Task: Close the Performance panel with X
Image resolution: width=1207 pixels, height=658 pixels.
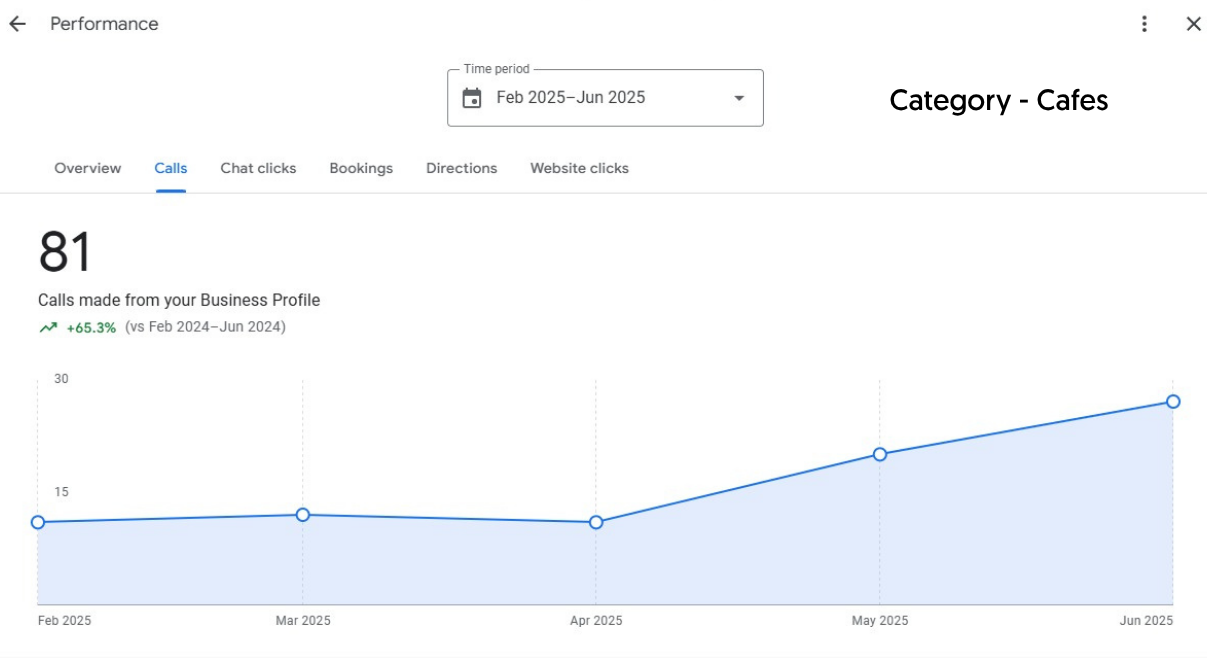Action: [x=1193, y=24]
